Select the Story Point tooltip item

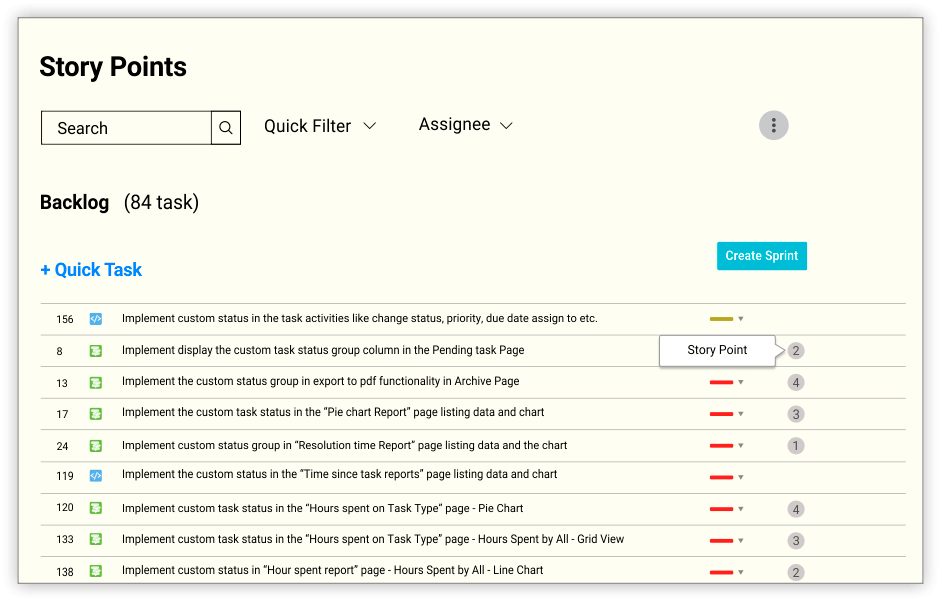pyautogui.click(x=717, y=351)
